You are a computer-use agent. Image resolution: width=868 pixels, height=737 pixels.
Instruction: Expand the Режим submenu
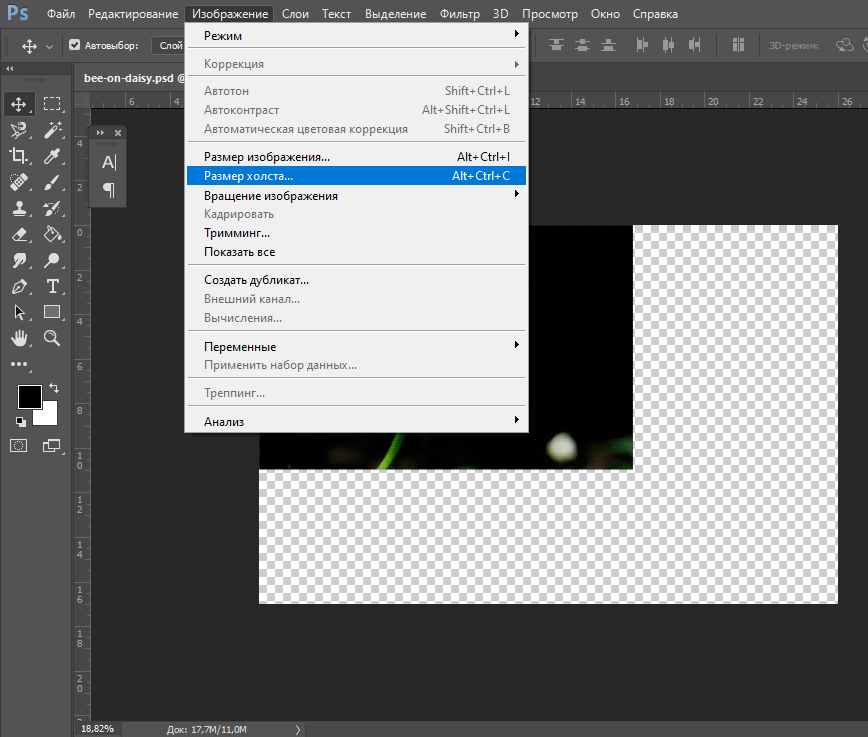tap(356, 35)
